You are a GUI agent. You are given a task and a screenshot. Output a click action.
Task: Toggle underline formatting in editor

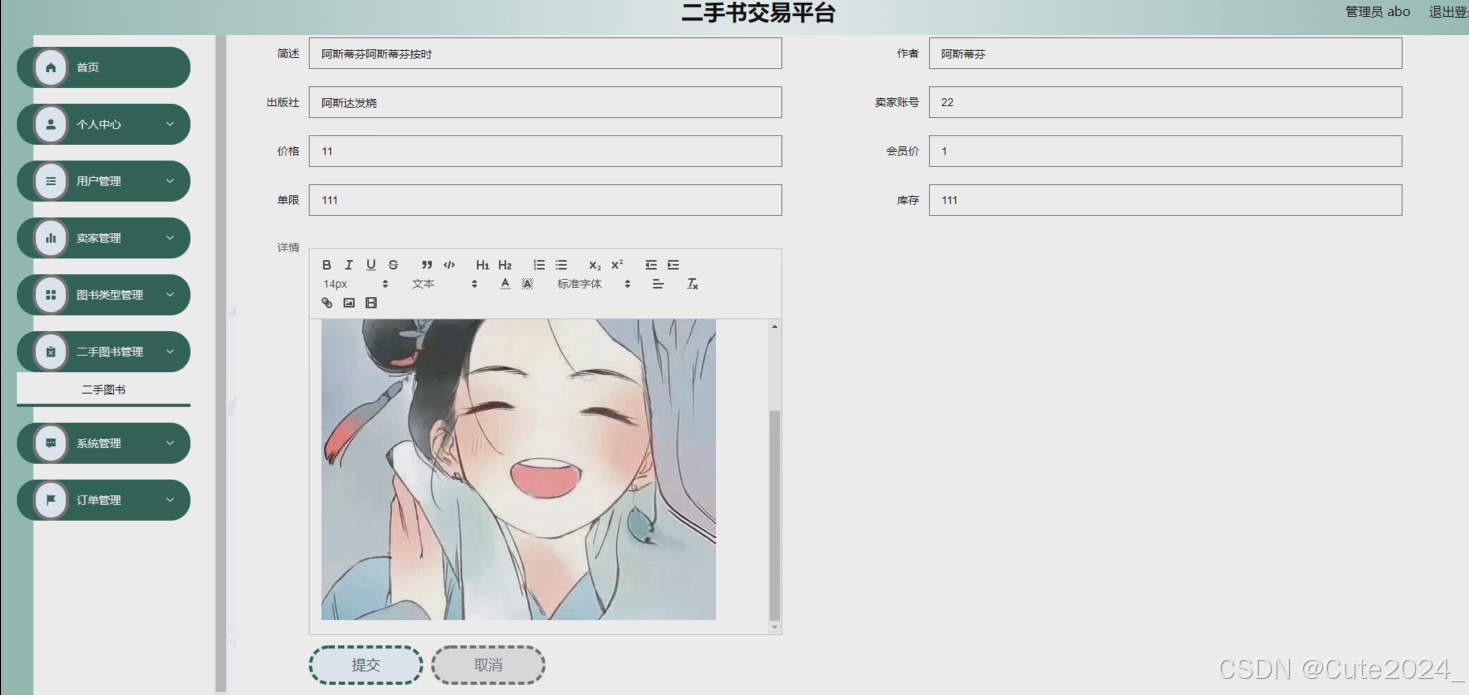pos(371,265)
